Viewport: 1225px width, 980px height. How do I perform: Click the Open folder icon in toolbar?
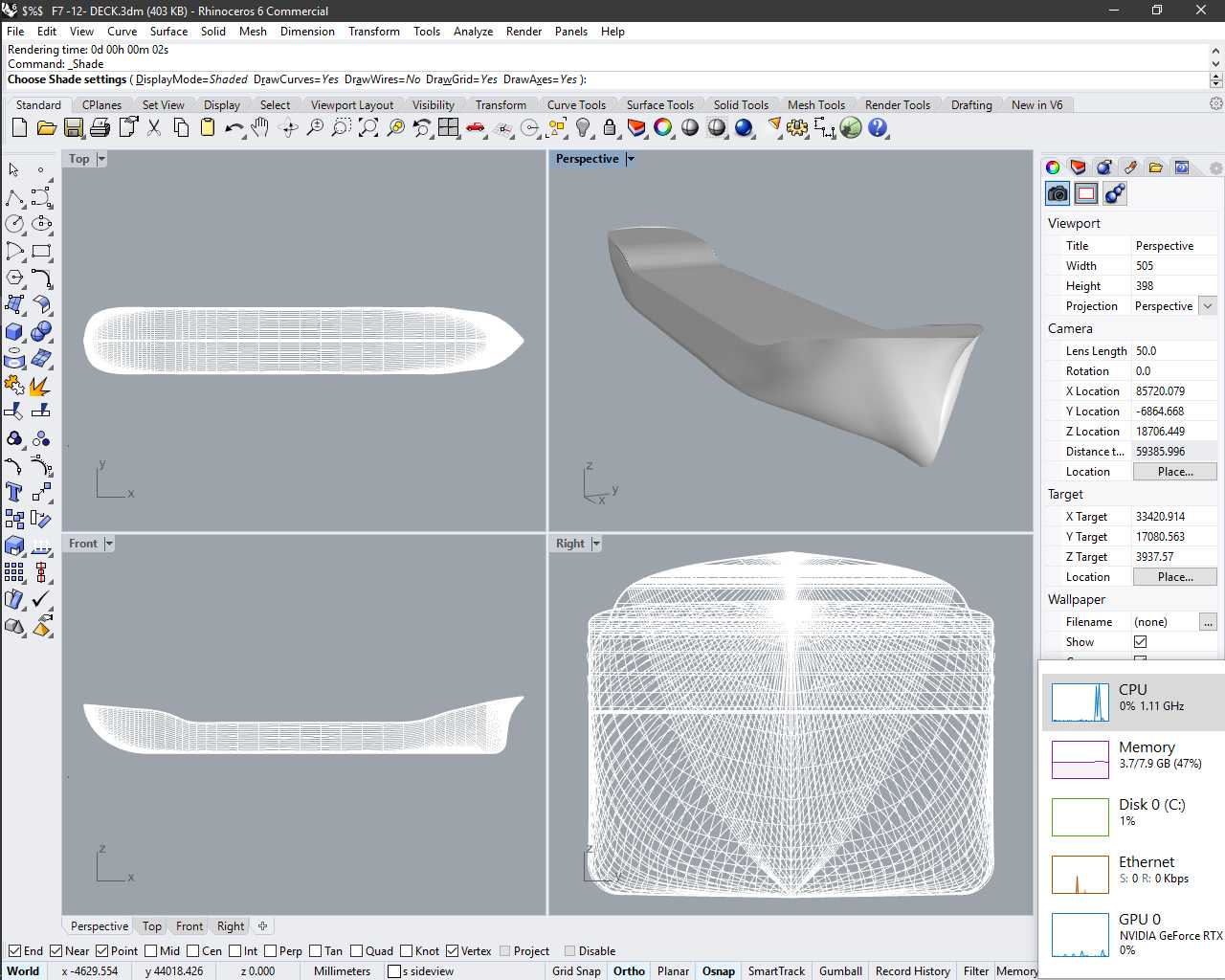coord(46,127)
